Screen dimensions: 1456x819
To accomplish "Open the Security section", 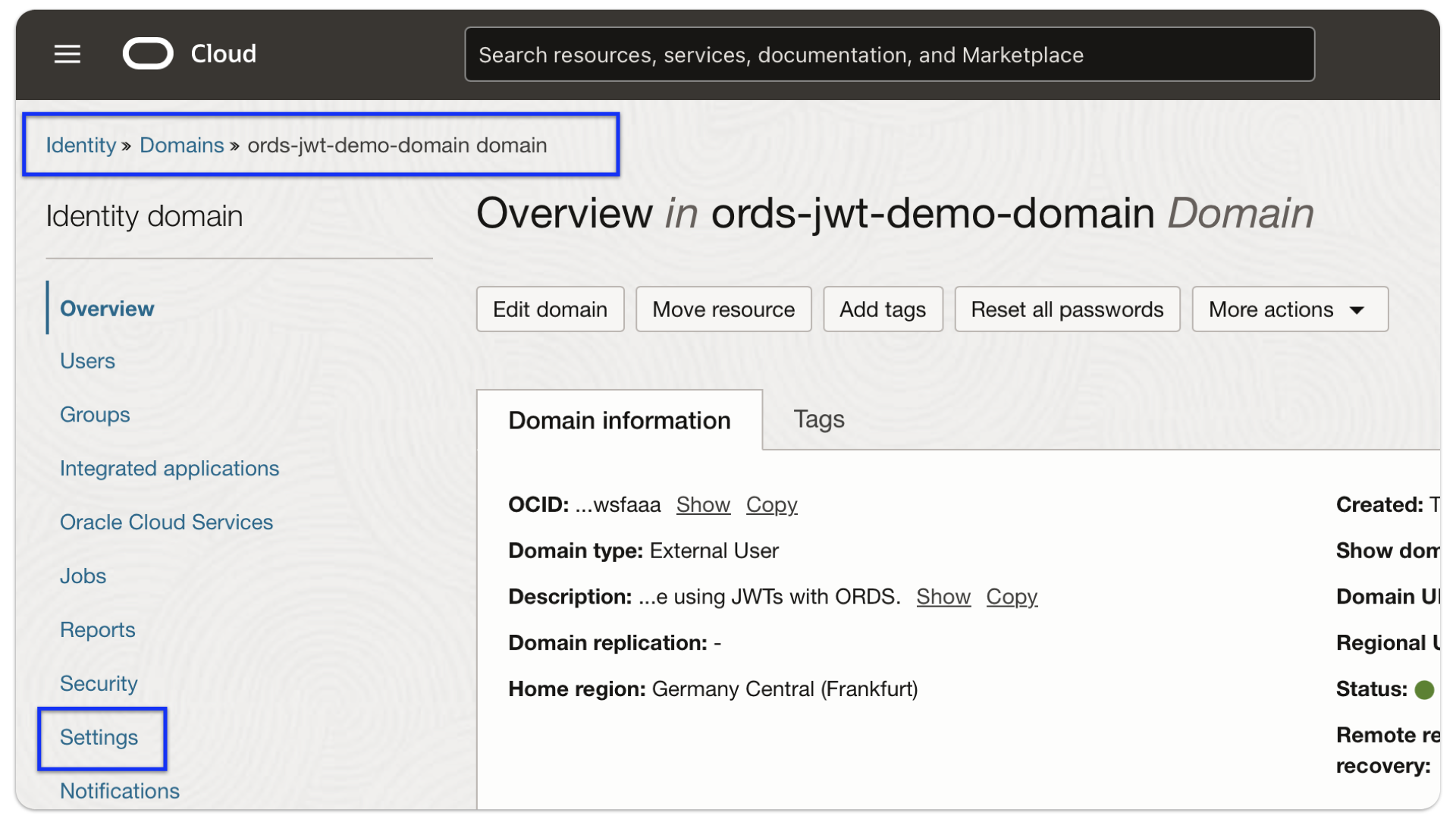I will click(99, 683).
